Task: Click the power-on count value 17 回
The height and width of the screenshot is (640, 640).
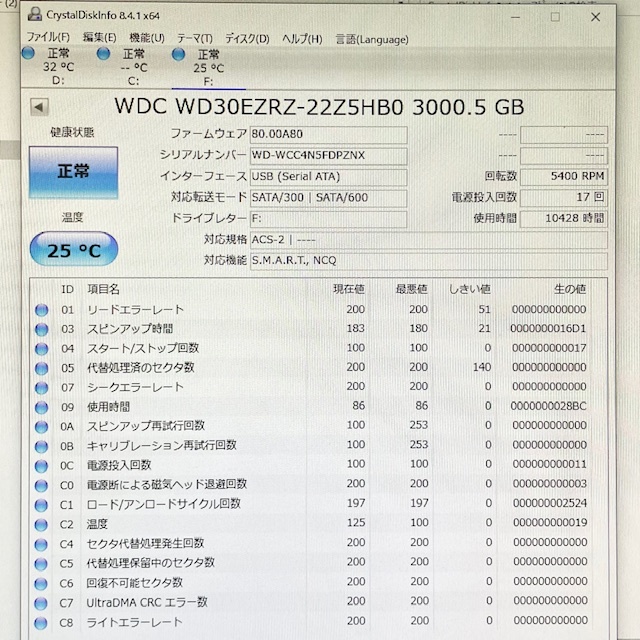Action: pyautogui.click(x=564, y=198)
